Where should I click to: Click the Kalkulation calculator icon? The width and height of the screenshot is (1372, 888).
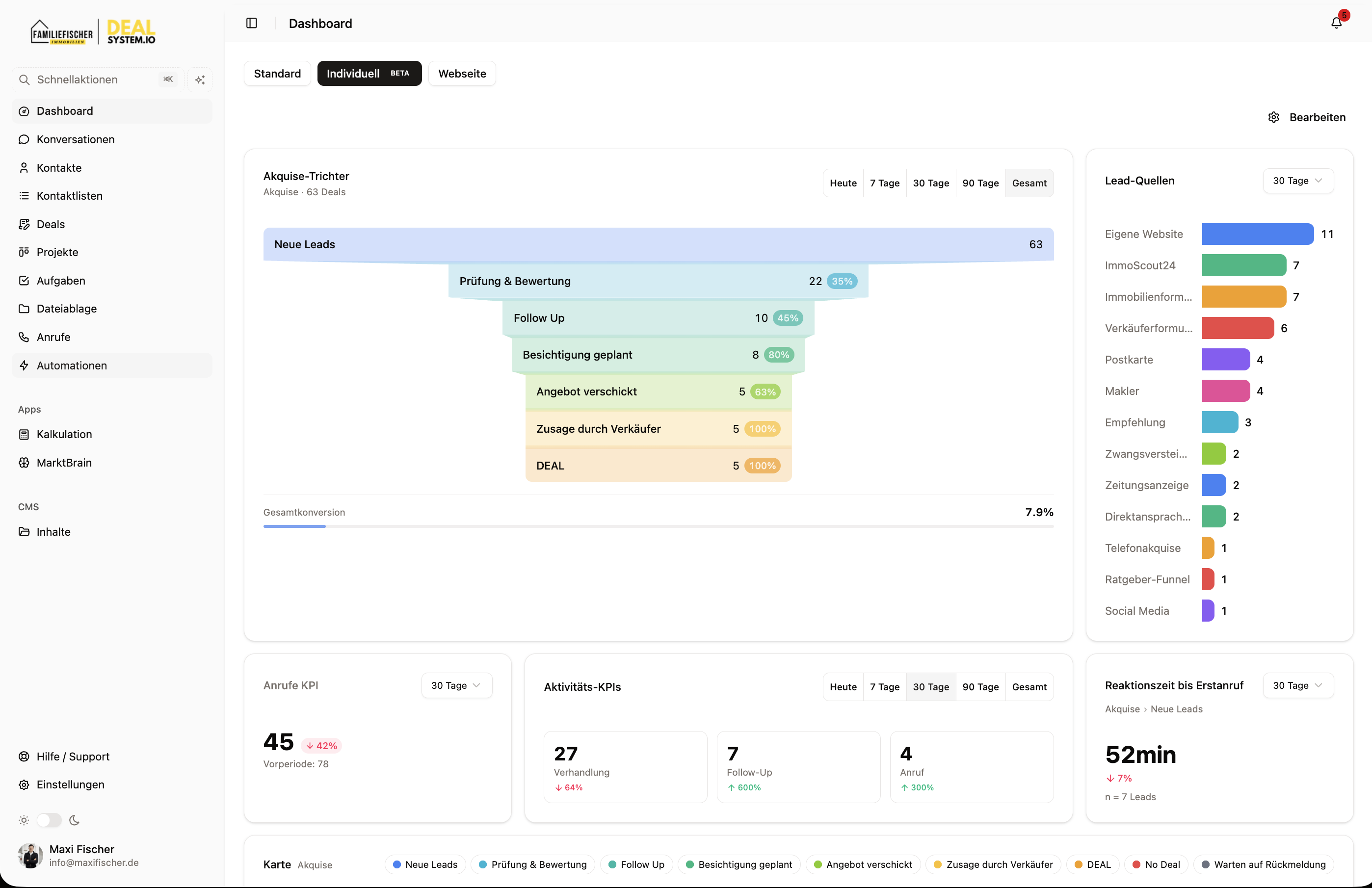[x=24, y=435]
